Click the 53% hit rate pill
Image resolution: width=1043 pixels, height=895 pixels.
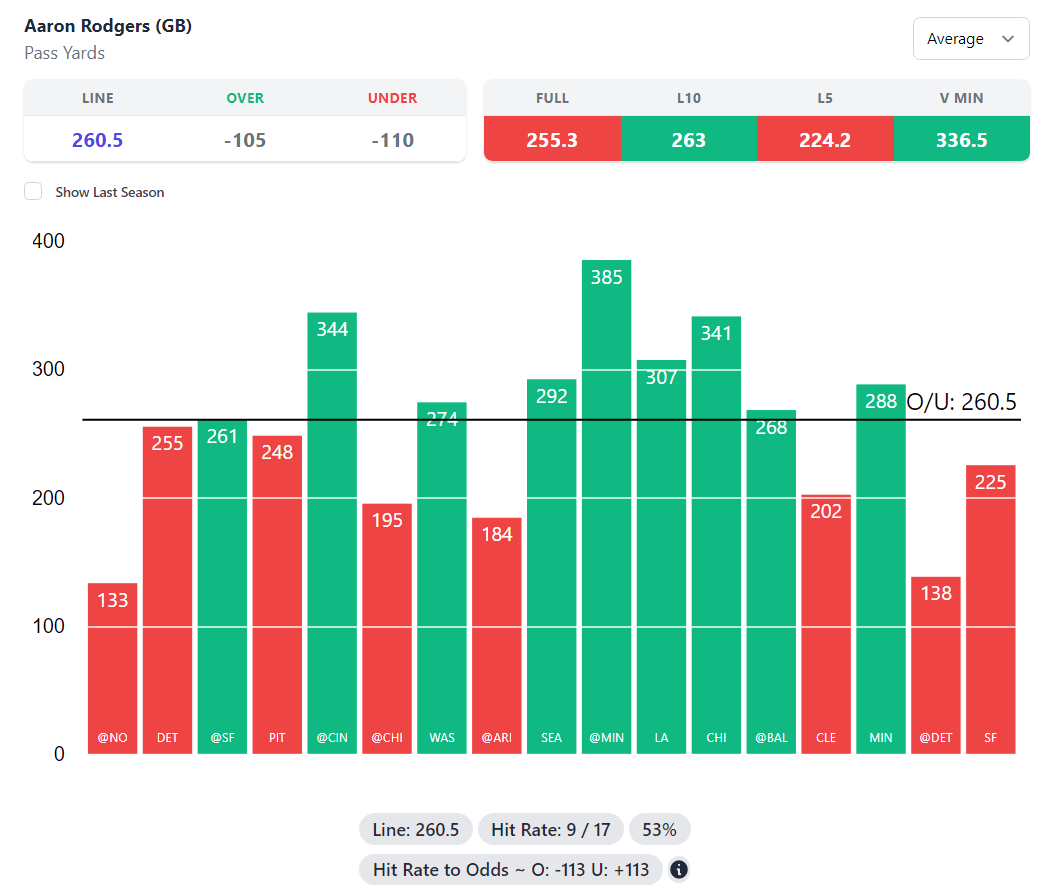click(x=659, y=829)
